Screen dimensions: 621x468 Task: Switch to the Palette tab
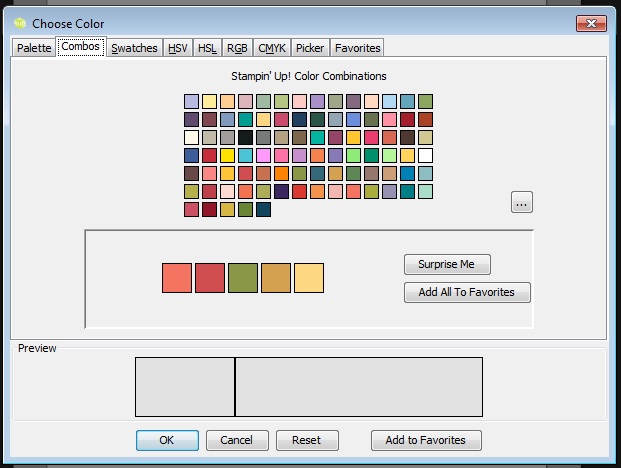click(33, 48)
